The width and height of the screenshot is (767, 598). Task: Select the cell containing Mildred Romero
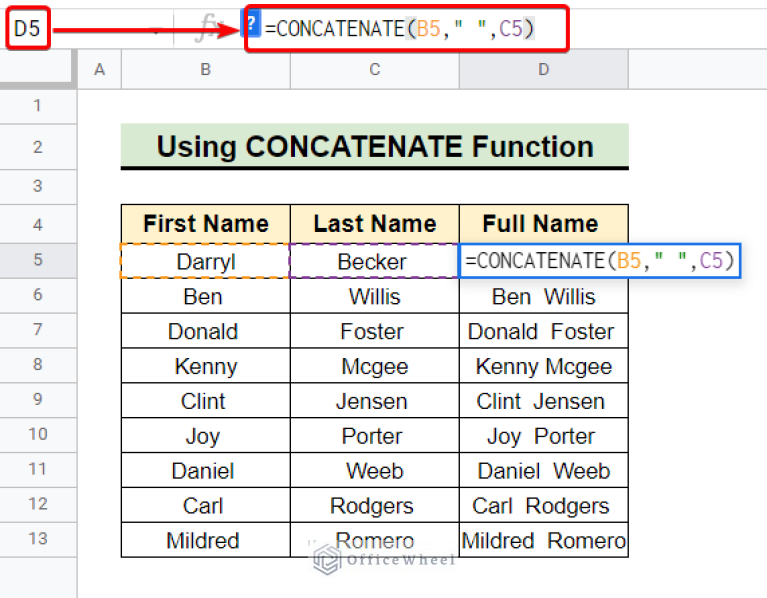pyautogui.click(x=543, y=540)
